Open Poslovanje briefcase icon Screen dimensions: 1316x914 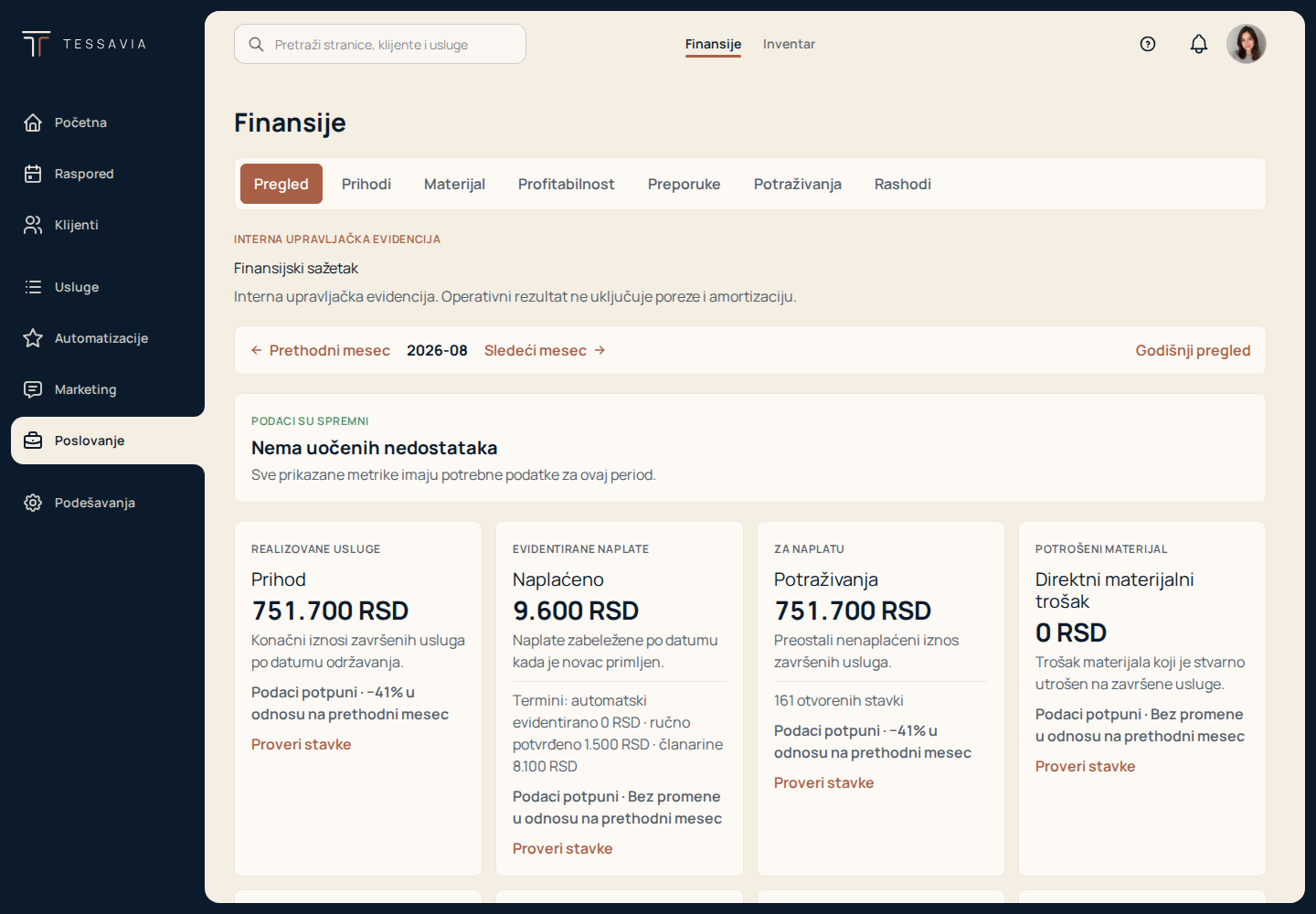pos(33,441)
